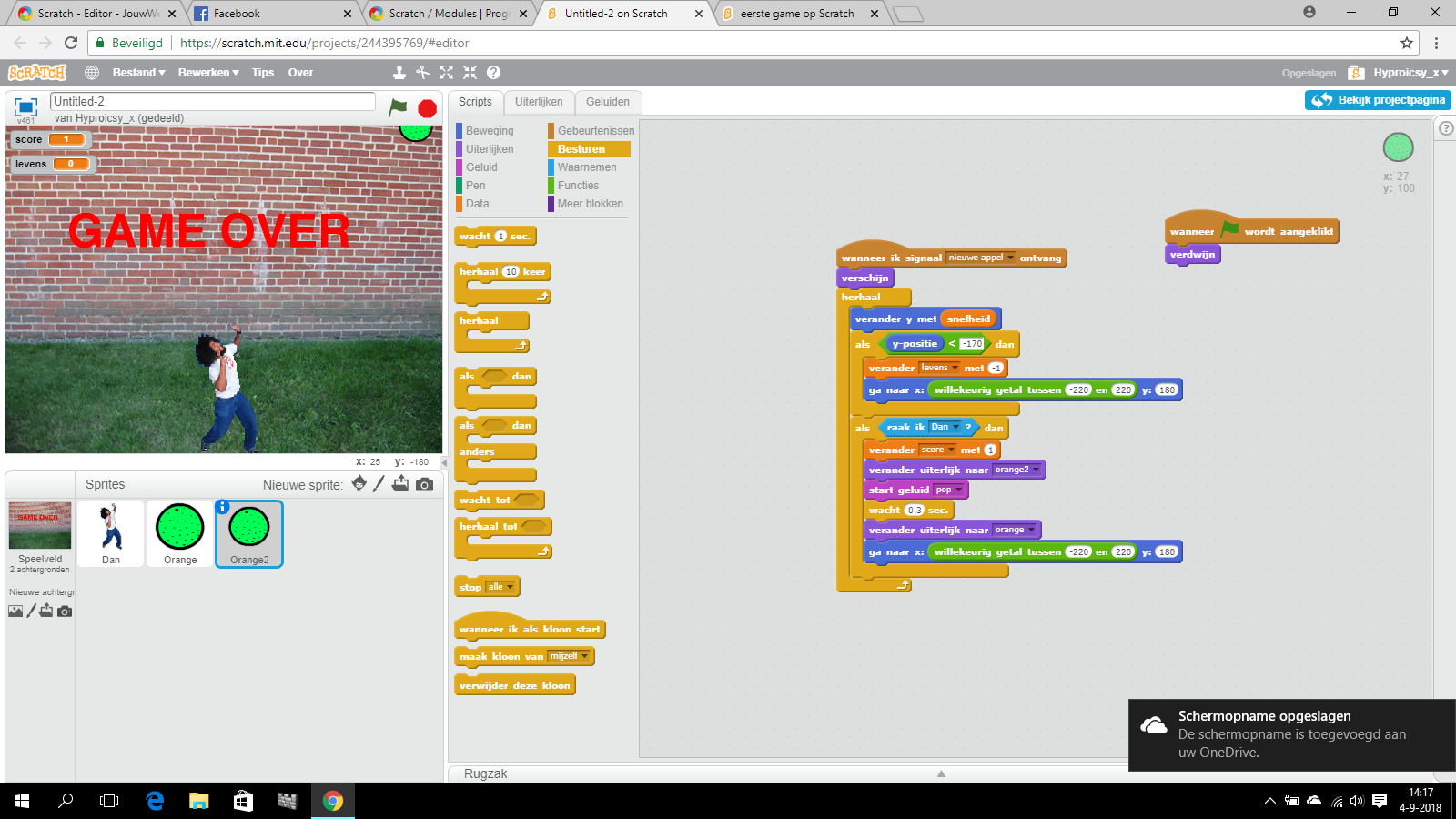
Task: Take a new backdrop with the camera
Action: pyautogui.click(x=65, y=612)
